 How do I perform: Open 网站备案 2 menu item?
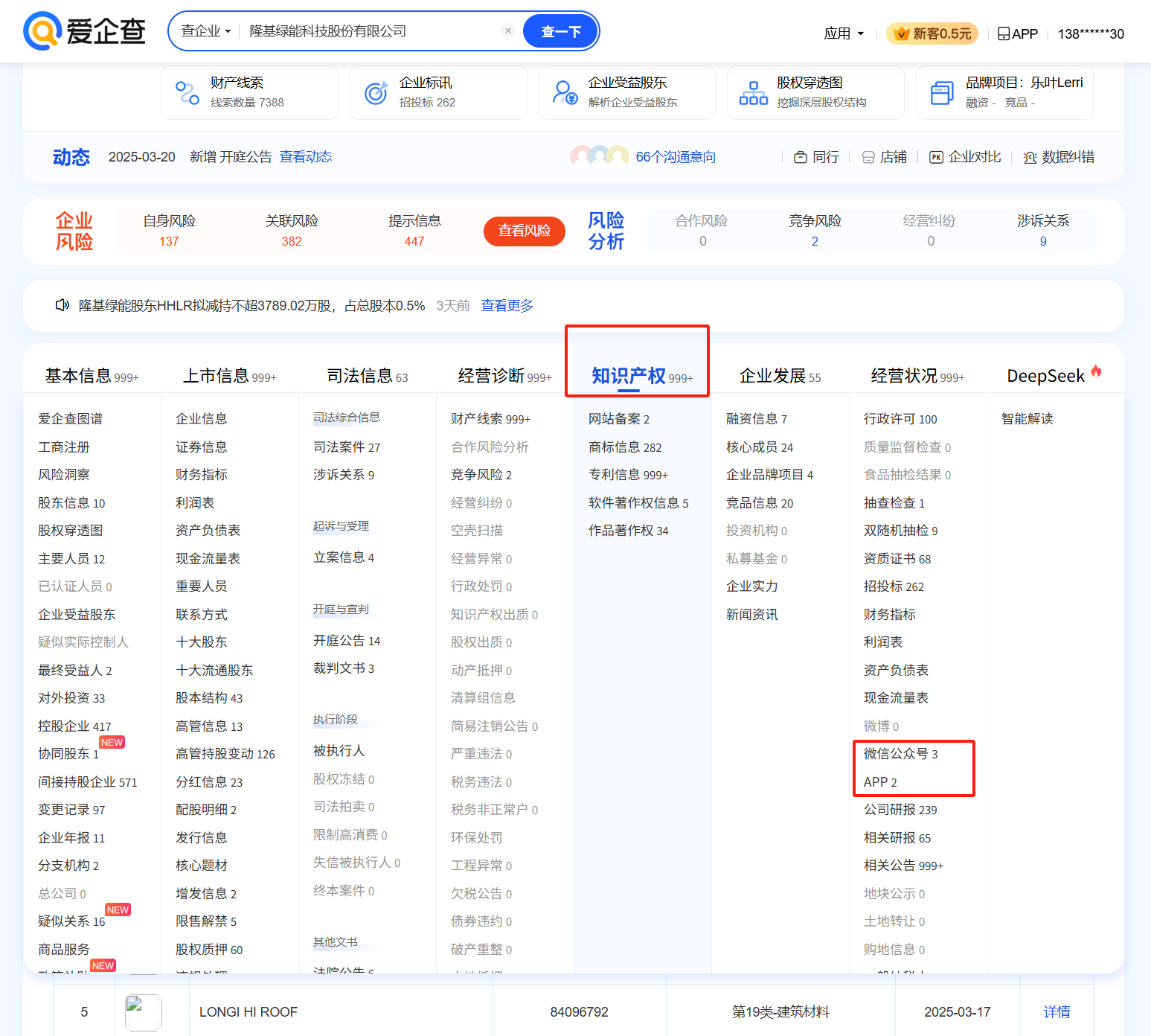(x=619, y=419)
